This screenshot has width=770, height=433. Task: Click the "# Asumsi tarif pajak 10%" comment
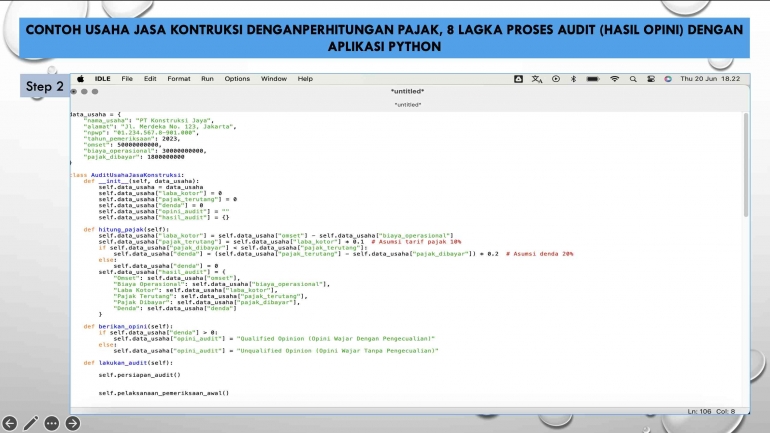[x=416, y=242]
